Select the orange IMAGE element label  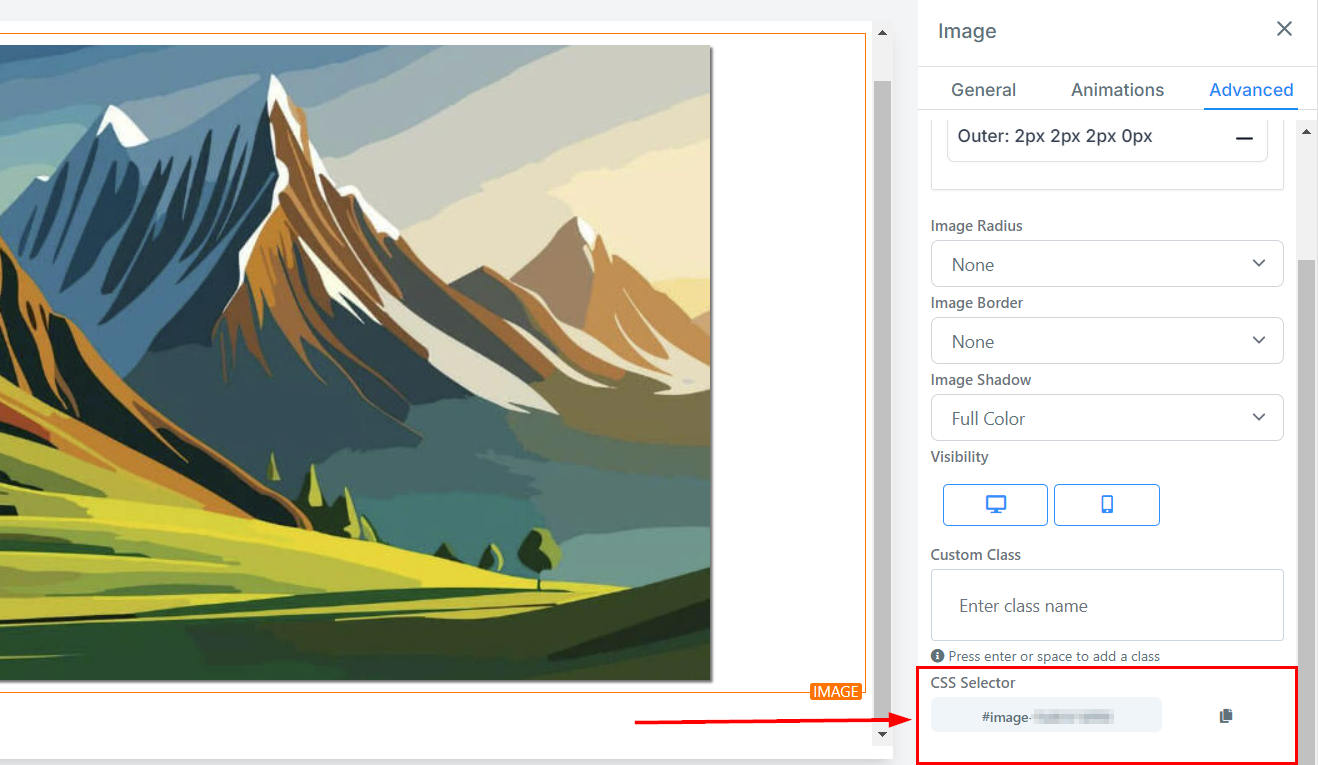pyautogui.click(x=835, y=692)
